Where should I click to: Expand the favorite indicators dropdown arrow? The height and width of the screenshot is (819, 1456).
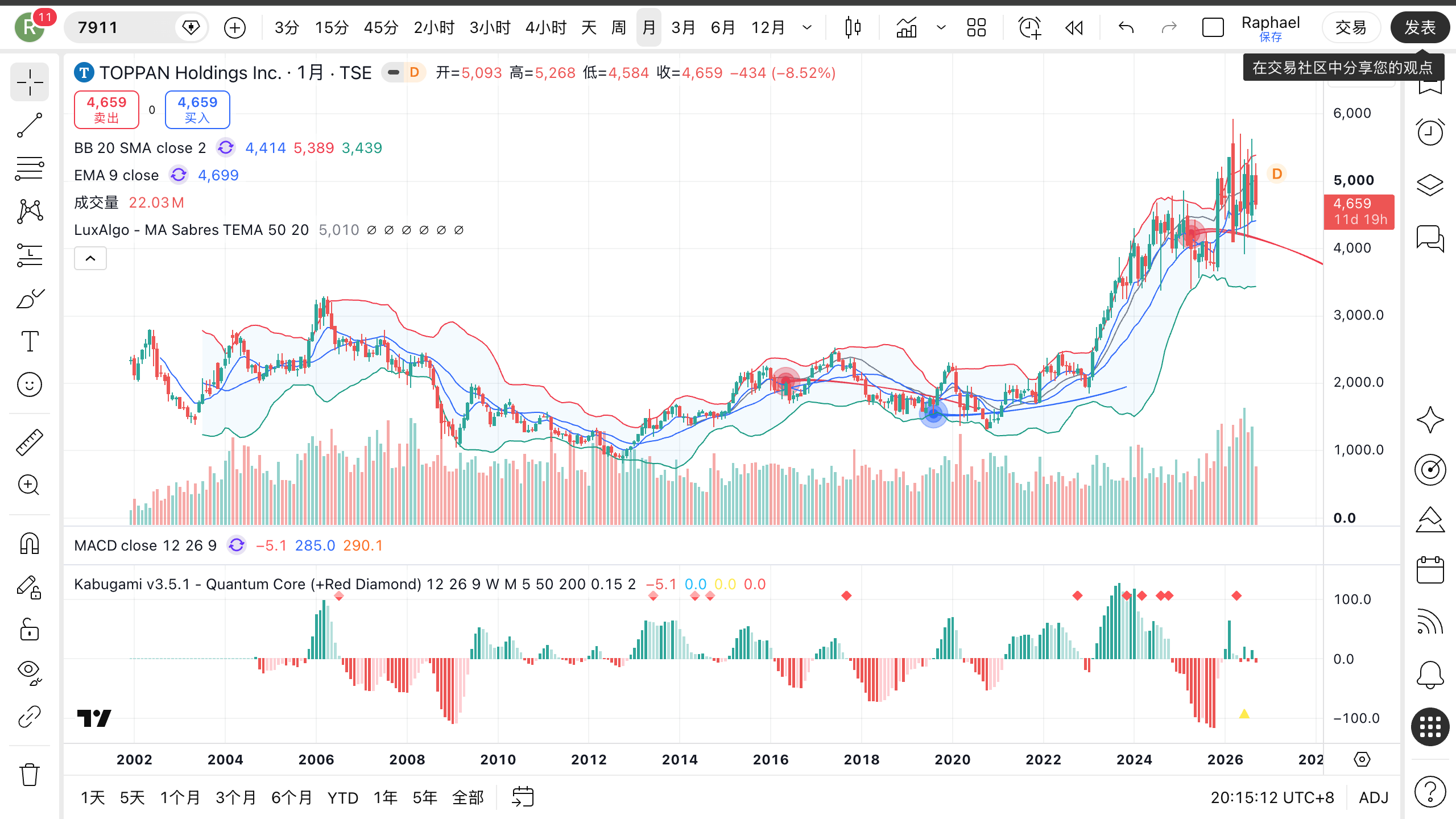(x=941, y=27)
